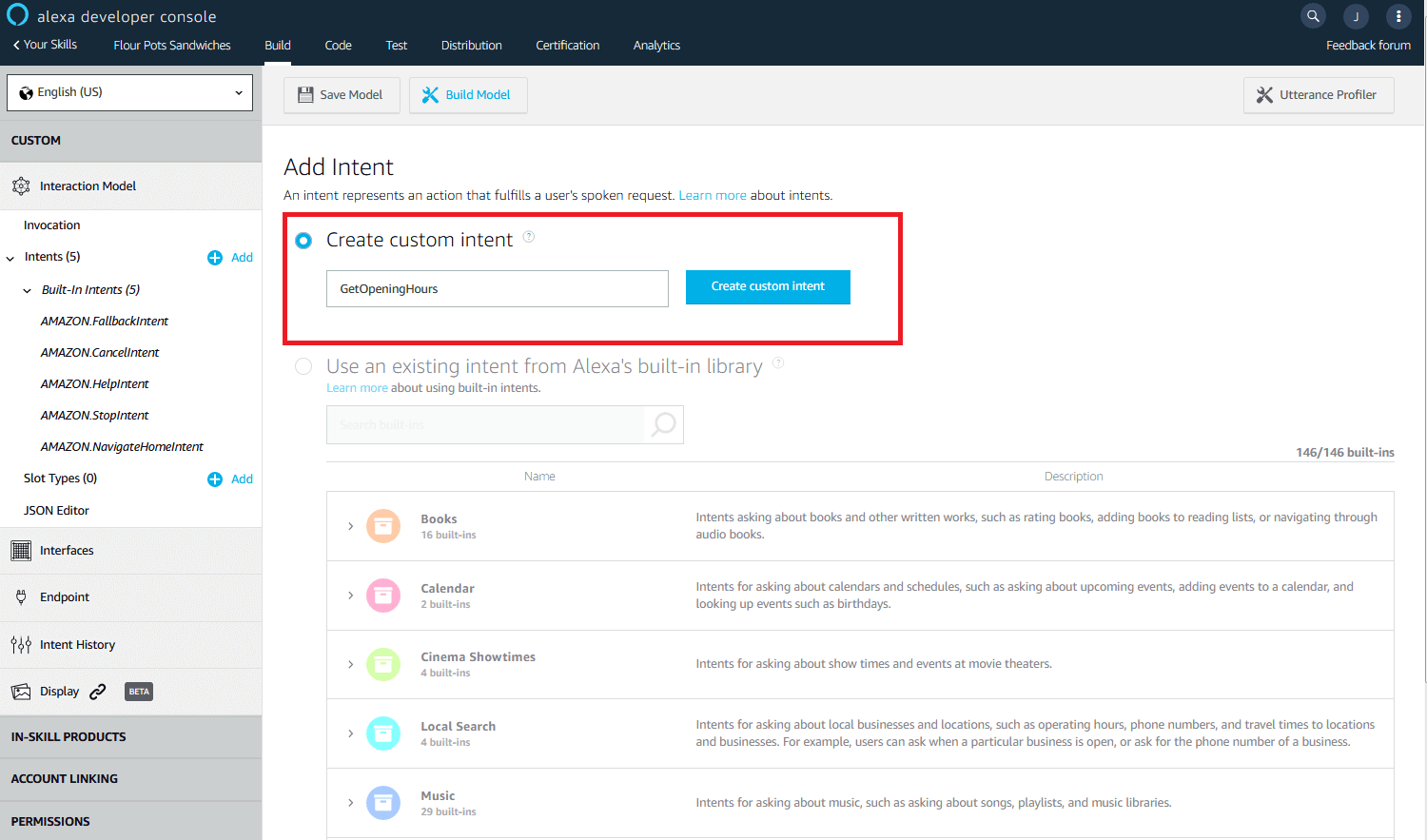Open the IN-SKILL PRODUCTS section
Viewport: 1427px width, 840px height.
click(130, 737)
